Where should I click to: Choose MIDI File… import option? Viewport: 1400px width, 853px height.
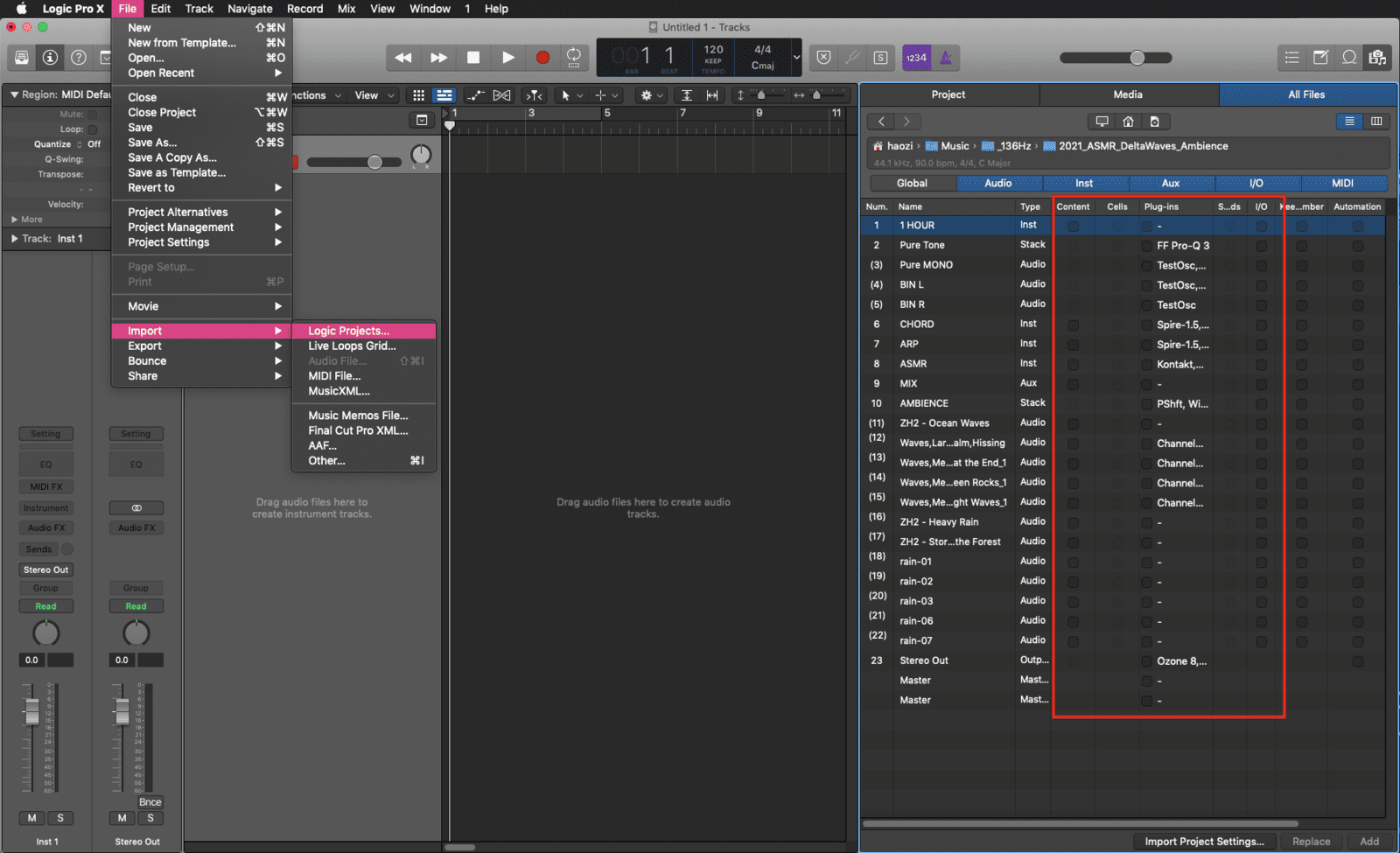pyautogui.click(x=364, y=376)
